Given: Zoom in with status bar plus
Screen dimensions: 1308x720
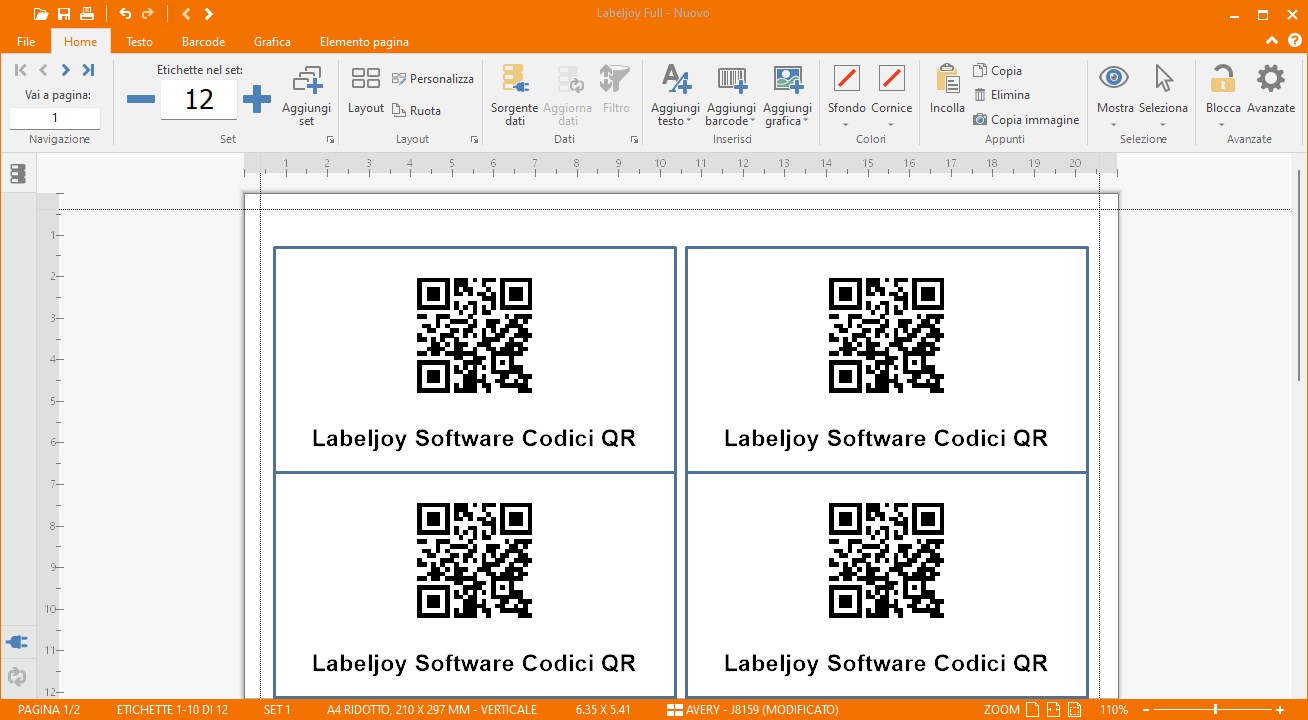Looking at the screenshot, I should tap(1280, 710).
